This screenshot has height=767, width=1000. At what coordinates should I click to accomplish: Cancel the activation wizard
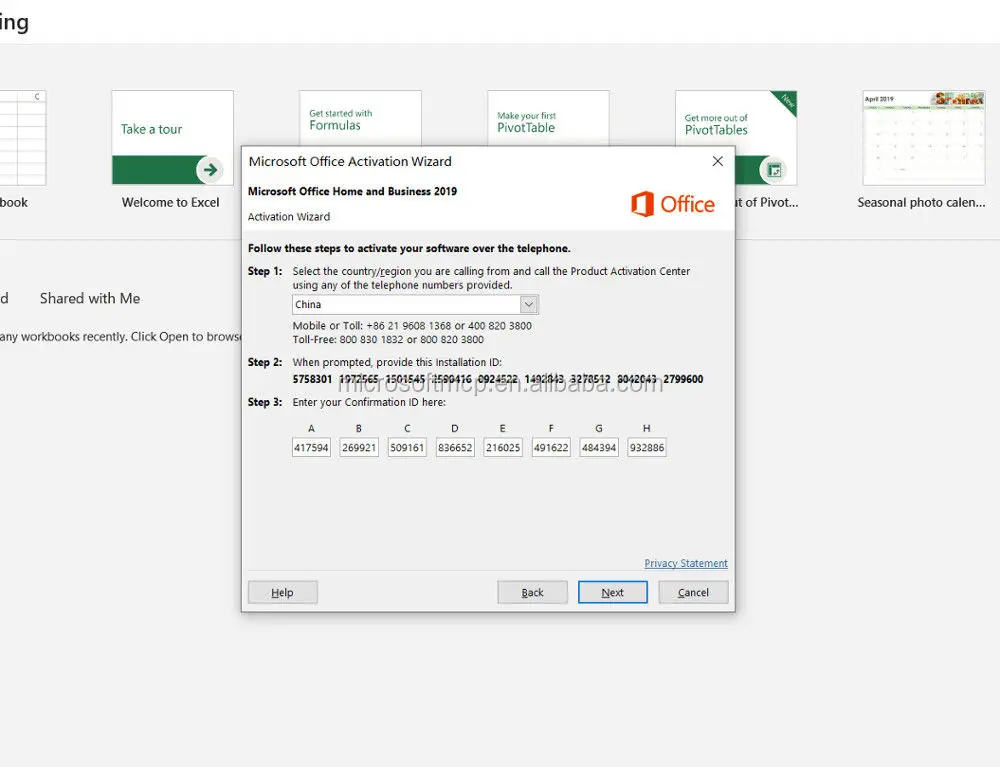[693, 592]
